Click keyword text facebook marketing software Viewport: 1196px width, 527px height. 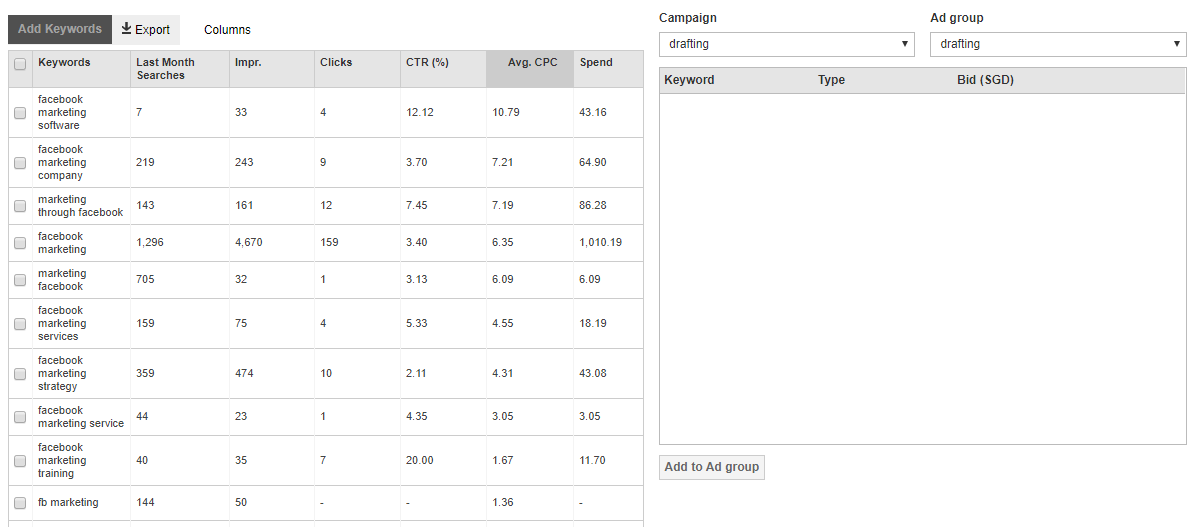pyautogui.click(x=61, y=112)
